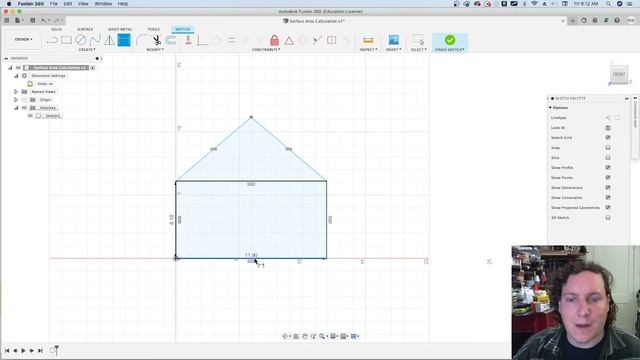This screenshot has height=360, width=640.
Task: Toggle visibility of Sketch1 in browser
Action: pos(30,116)
